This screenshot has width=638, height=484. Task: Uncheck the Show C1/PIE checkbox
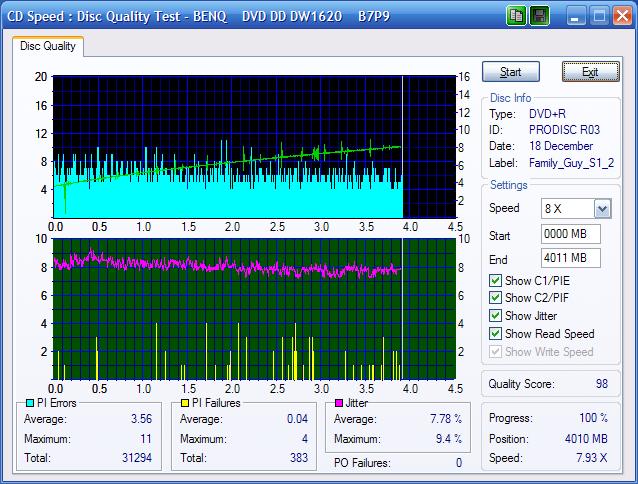tap(496, 280)
